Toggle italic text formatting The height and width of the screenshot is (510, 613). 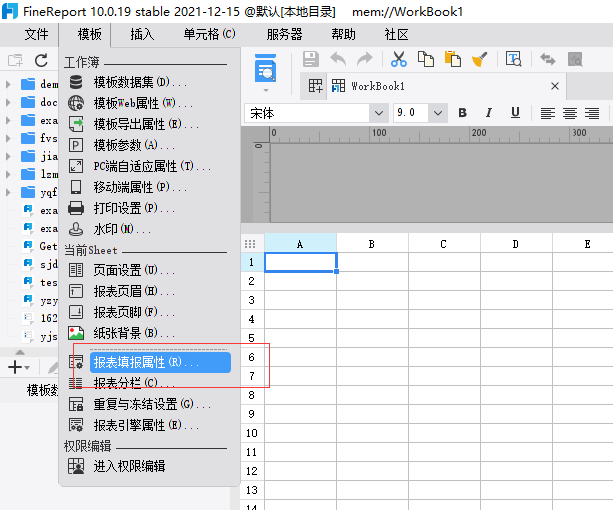(x=489, y=113)
